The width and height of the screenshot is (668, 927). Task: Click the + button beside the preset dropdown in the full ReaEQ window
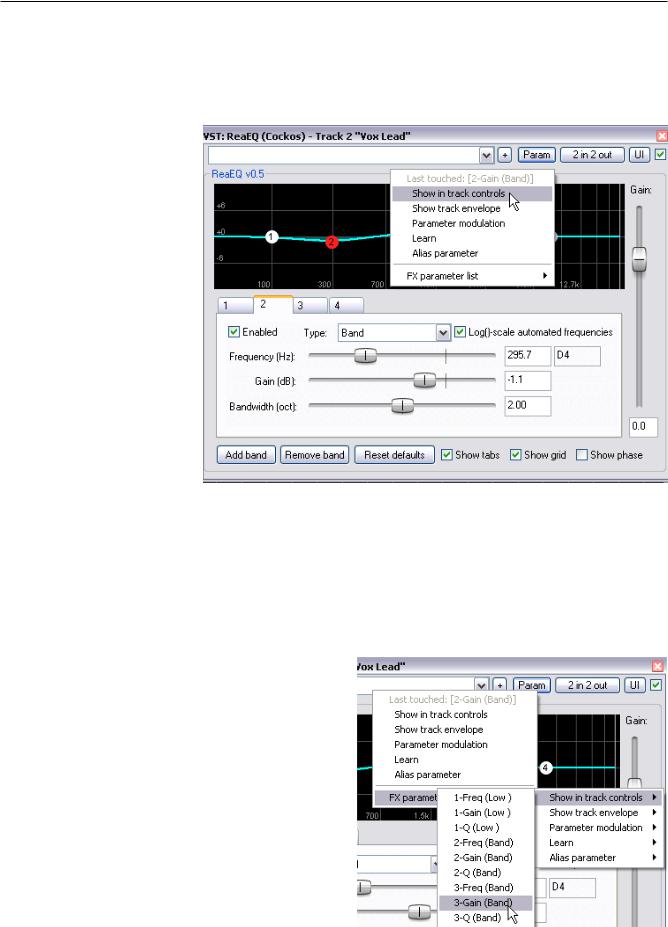coord(504,155)
